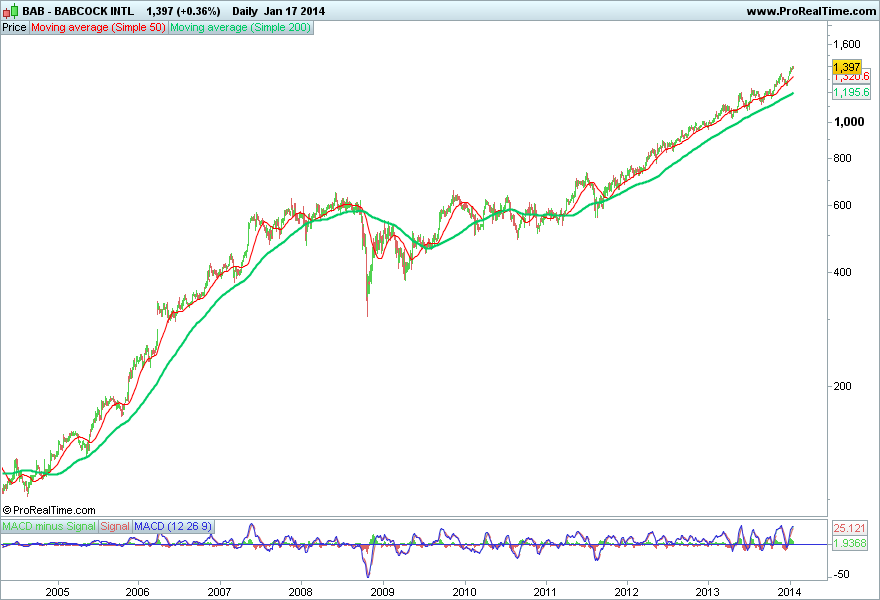
Task: Click the red Signal indicator label
Action: [115, 526]
